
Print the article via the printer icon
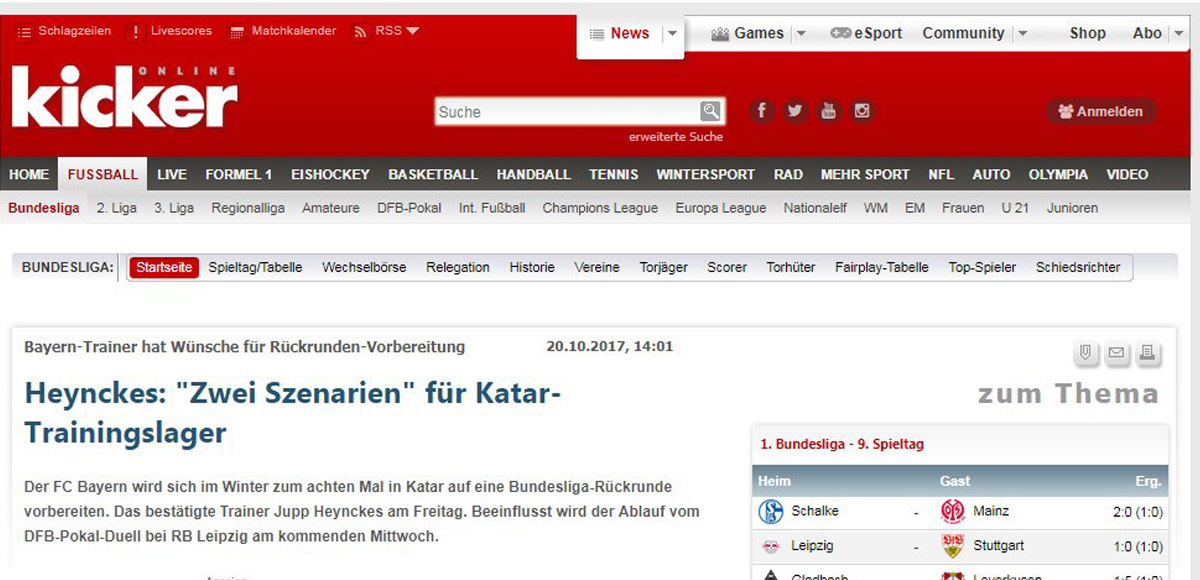pos(1147,352)
